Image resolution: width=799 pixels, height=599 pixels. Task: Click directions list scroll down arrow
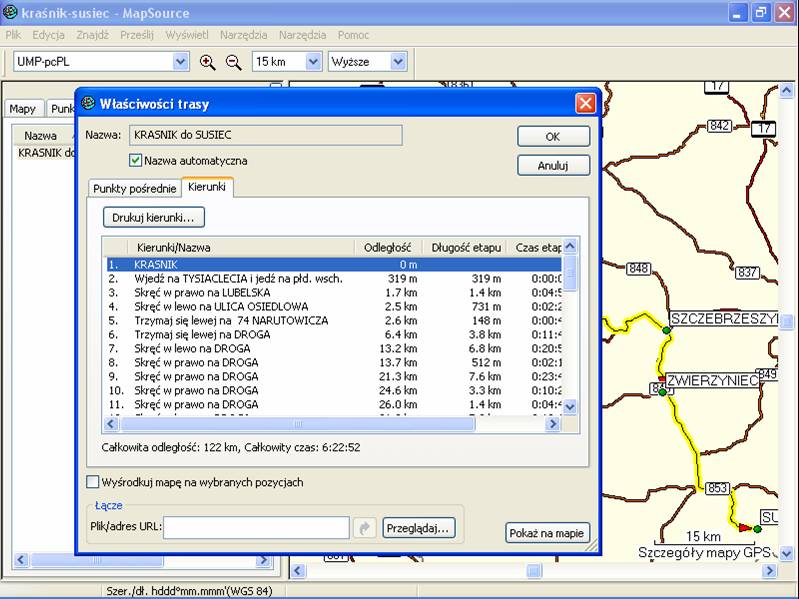(x=570, y=406)
